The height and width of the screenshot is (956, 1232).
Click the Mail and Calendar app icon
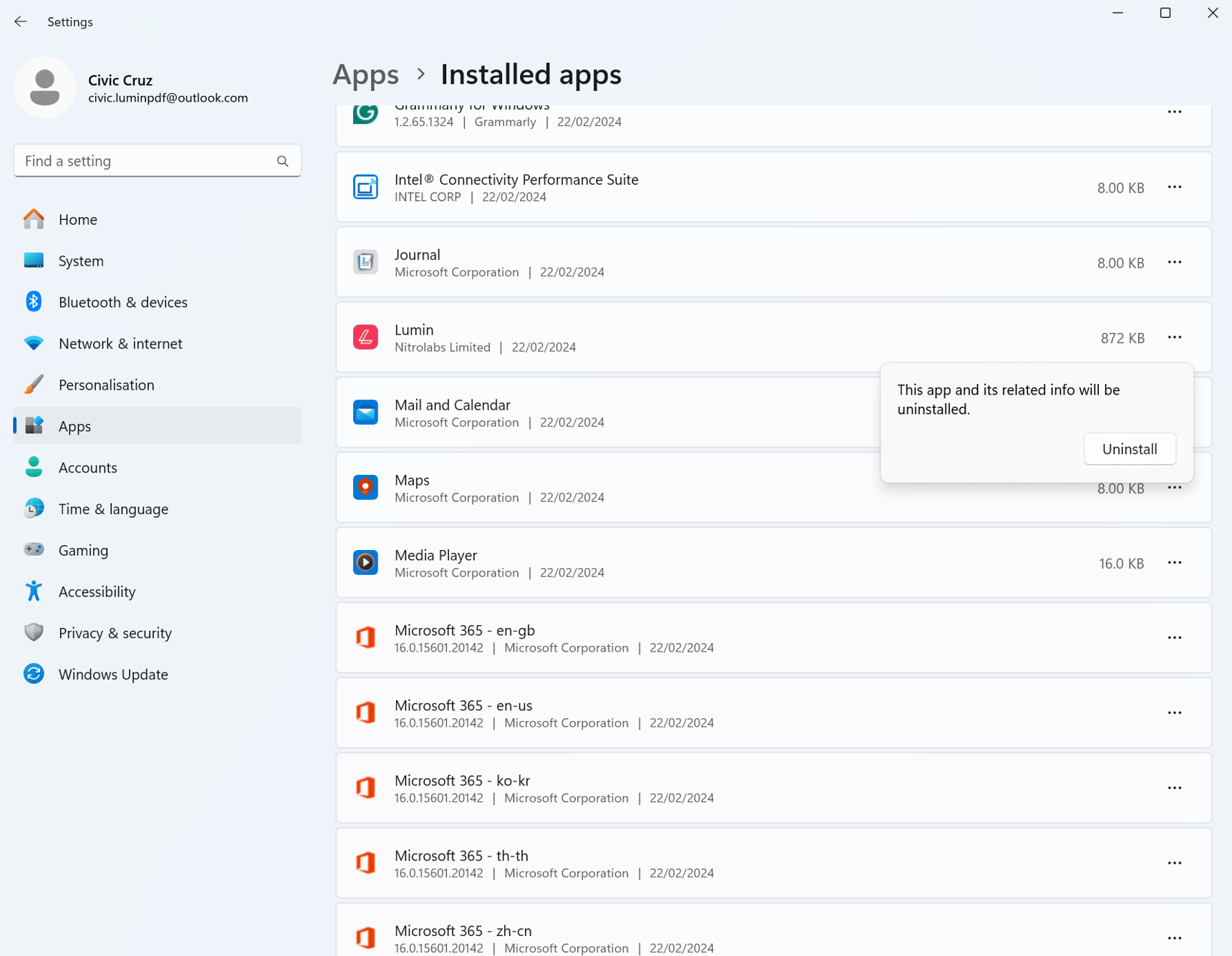pyautogui.click(x=365, y=412)
